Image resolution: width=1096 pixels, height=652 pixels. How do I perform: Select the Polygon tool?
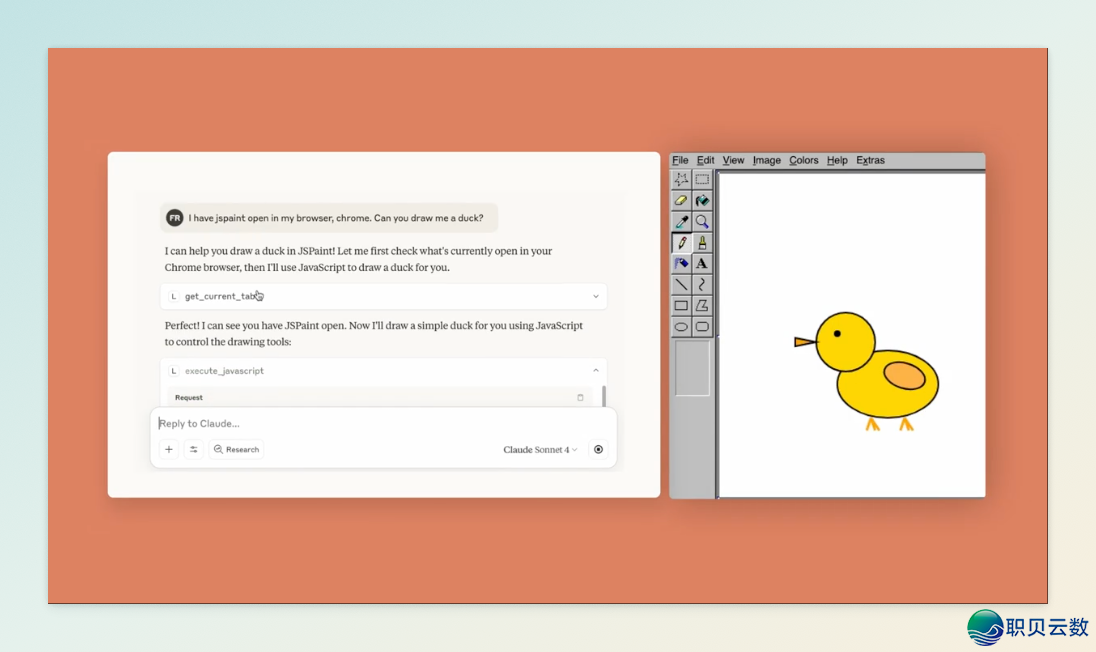(x=702, y=305)
